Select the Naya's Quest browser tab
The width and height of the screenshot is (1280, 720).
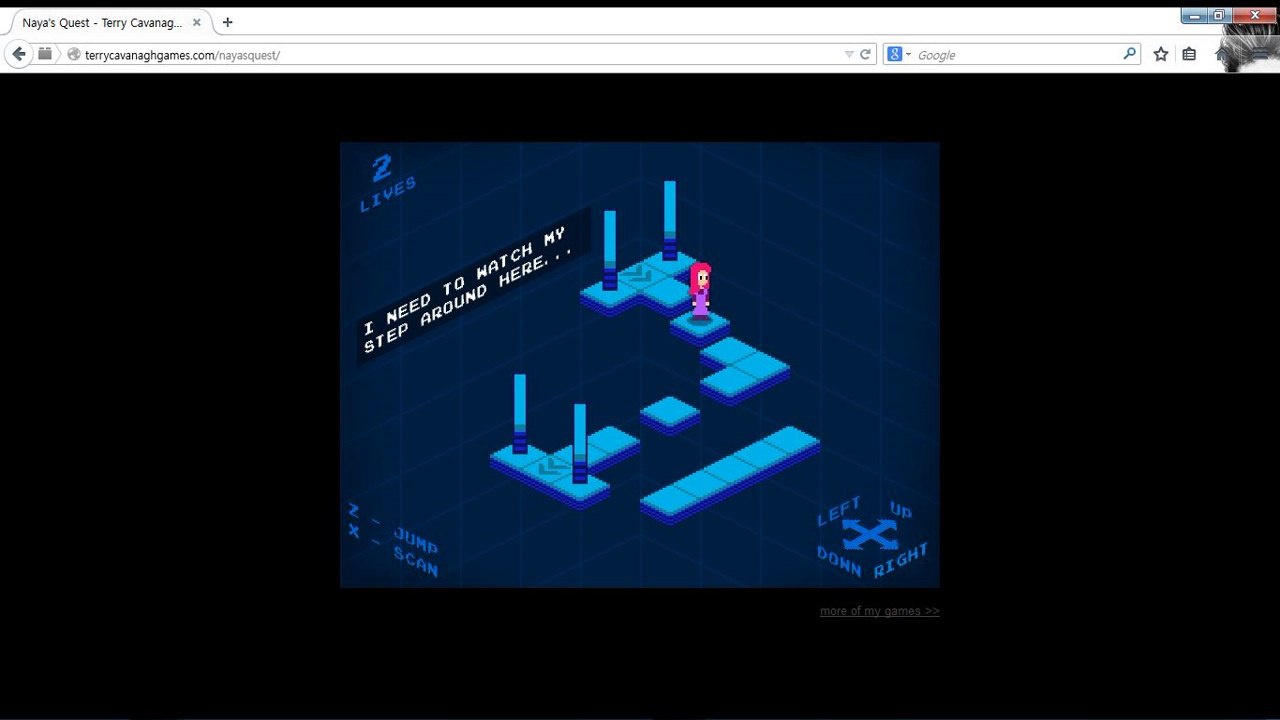coord(101,22)
